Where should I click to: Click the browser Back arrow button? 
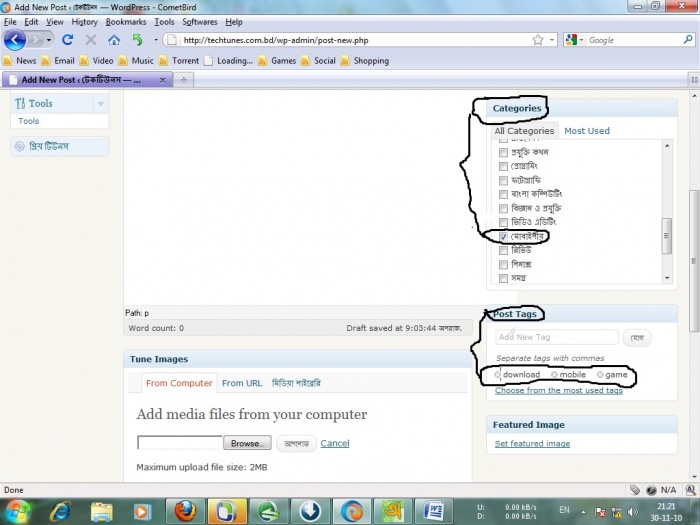(x=15, y=40)
